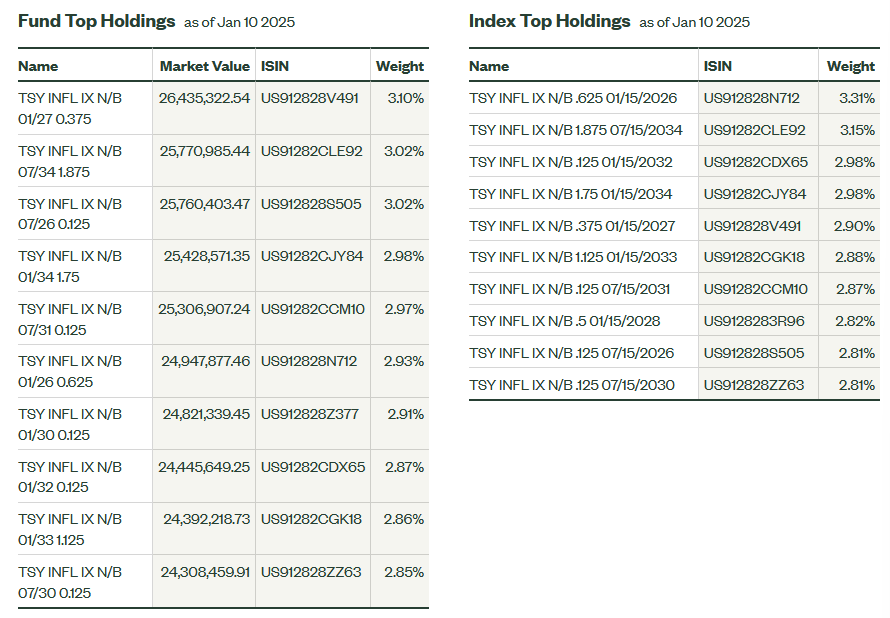Select TSY INFL IX N/B 01/30 0.125
Screen dimensions: 890x618
click(70, 424)
